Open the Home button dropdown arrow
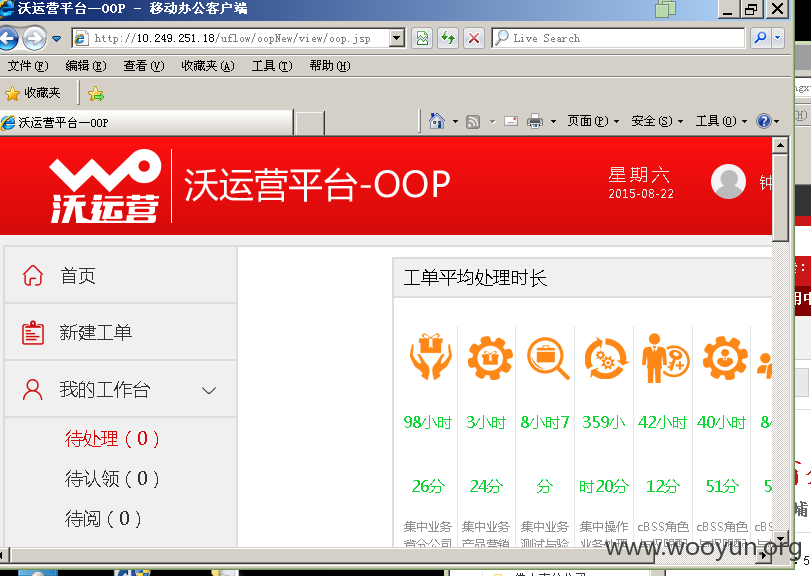811x576 pixels. pos(455,122)
